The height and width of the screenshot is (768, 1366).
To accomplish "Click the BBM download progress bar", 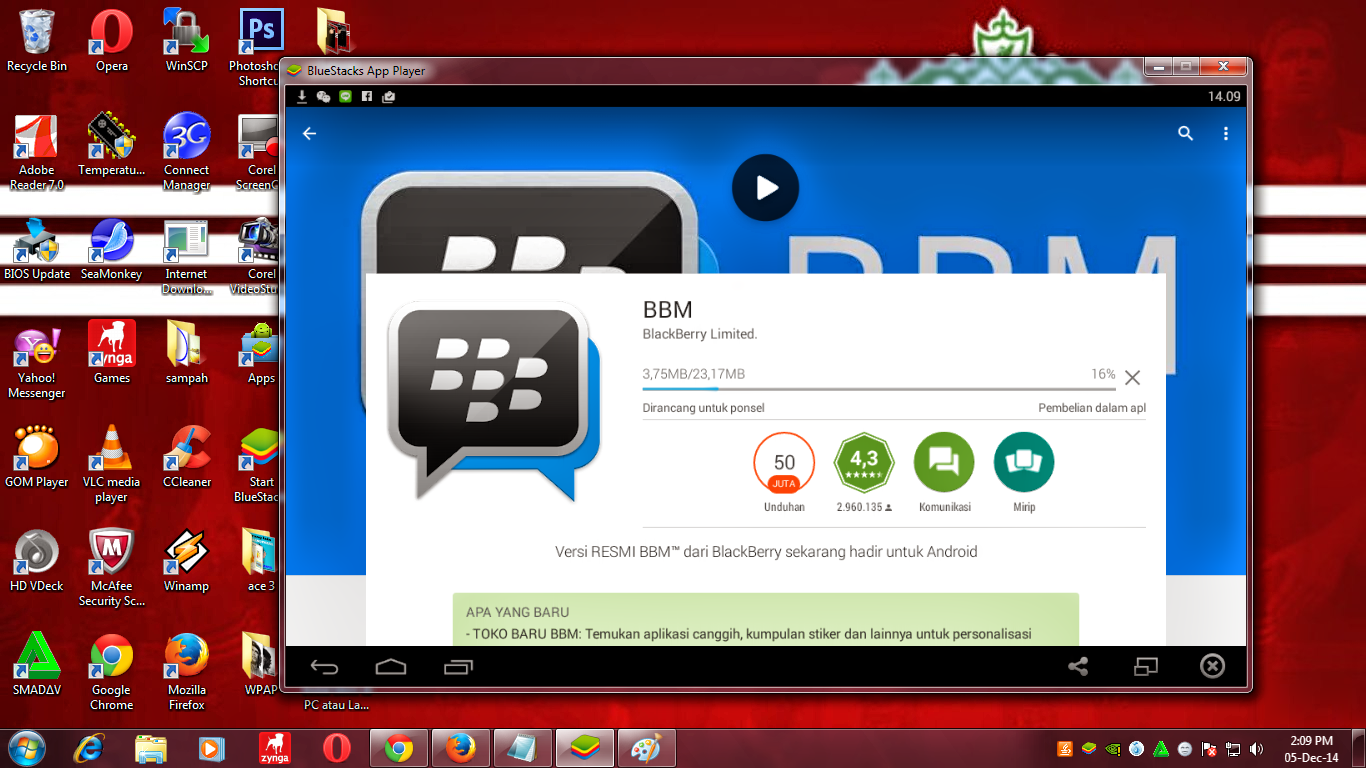I will 879,389.
